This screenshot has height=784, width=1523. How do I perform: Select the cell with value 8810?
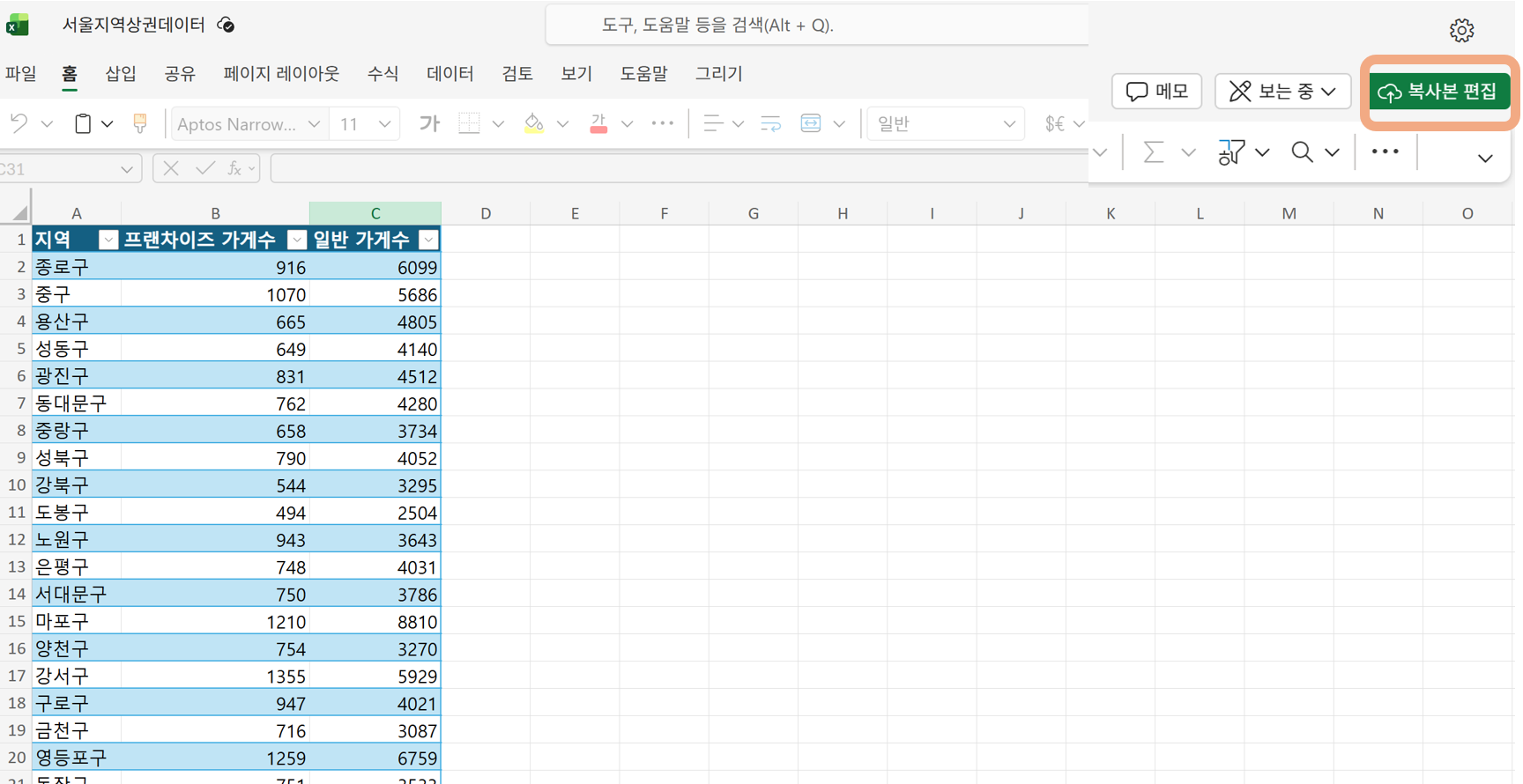pyautogui.click(x=375, y=622)
